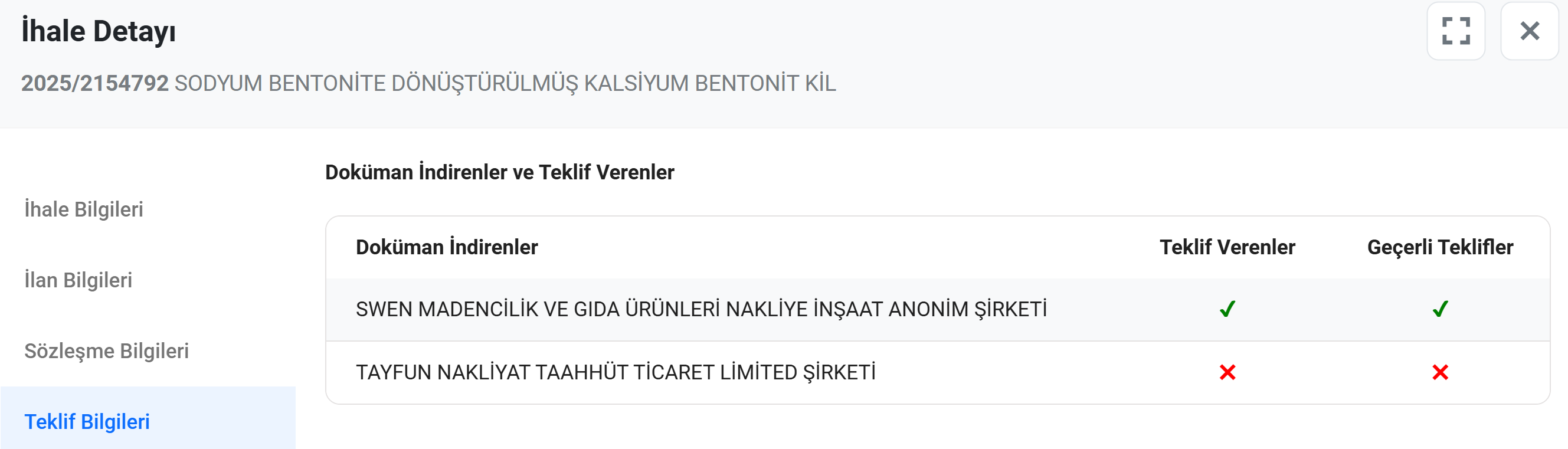
Task: Open the İhale Bilgileri tab
Action: (x=84, y=209)
